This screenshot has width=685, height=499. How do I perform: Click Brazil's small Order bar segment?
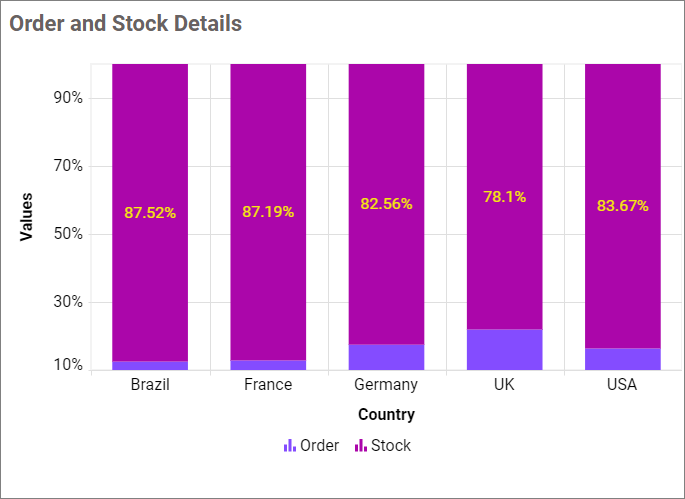[x=150, y=366]
